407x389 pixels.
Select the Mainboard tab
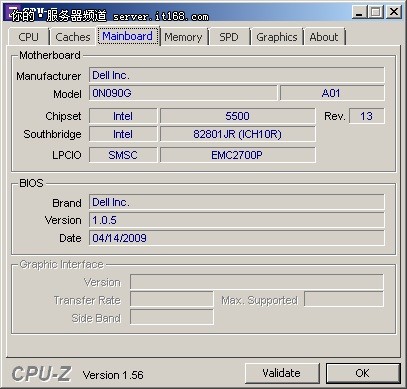coord(127,36)
